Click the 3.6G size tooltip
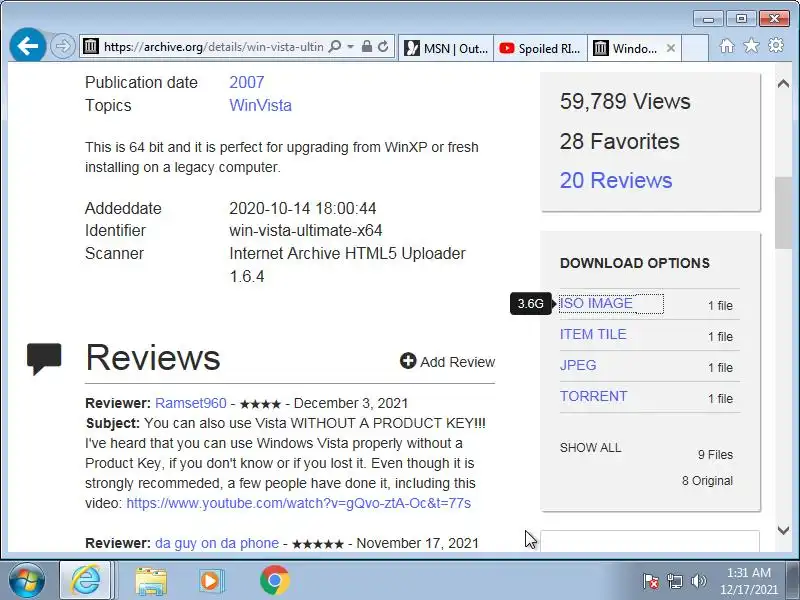 click(x=531, y=304)
